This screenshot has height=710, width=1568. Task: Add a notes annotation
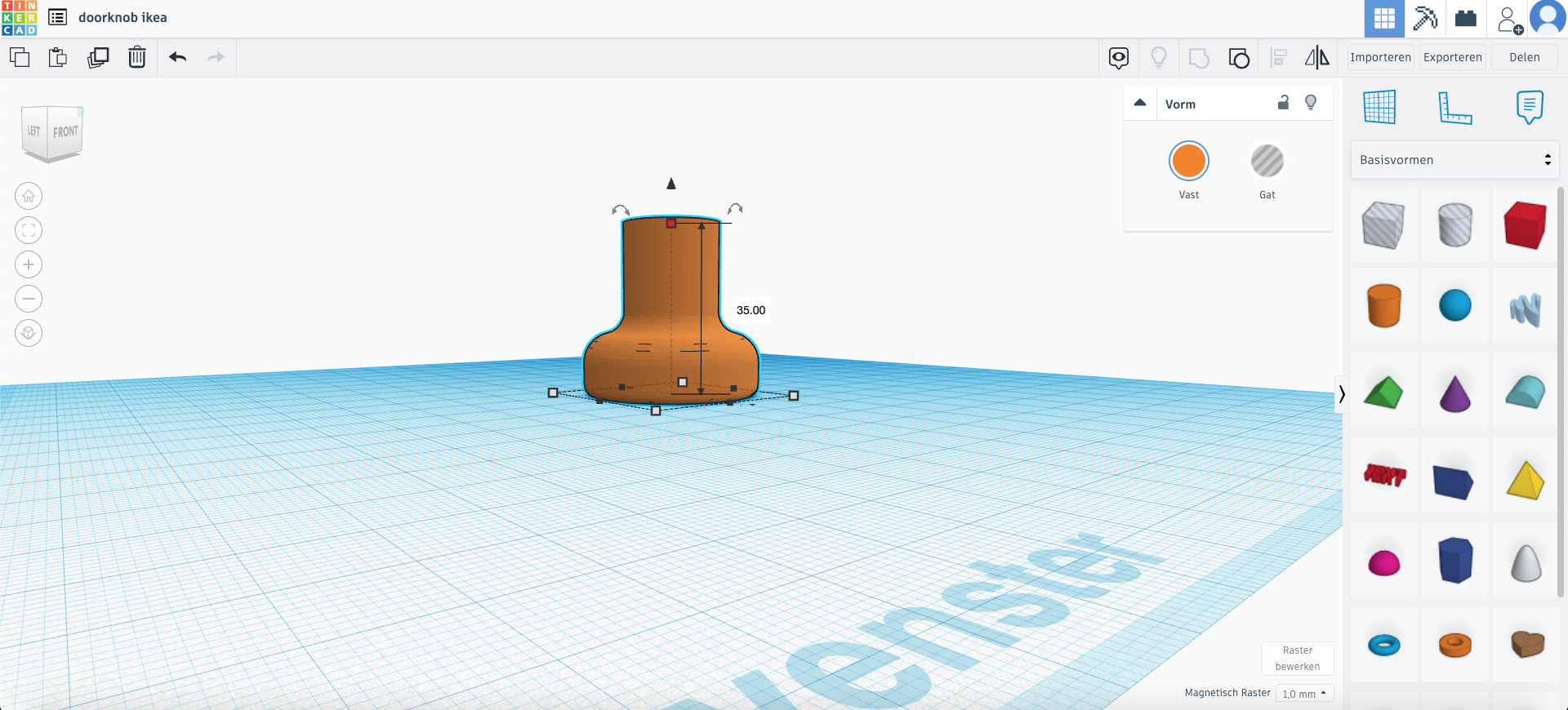pos(1530,107)
